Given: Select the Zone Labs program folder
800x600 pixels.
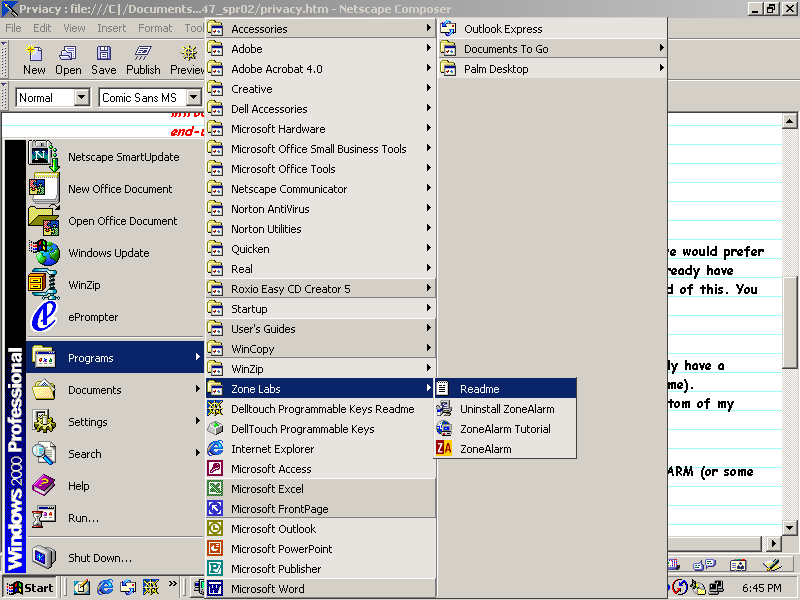Looking at the screenshot, I should point(321,389).
